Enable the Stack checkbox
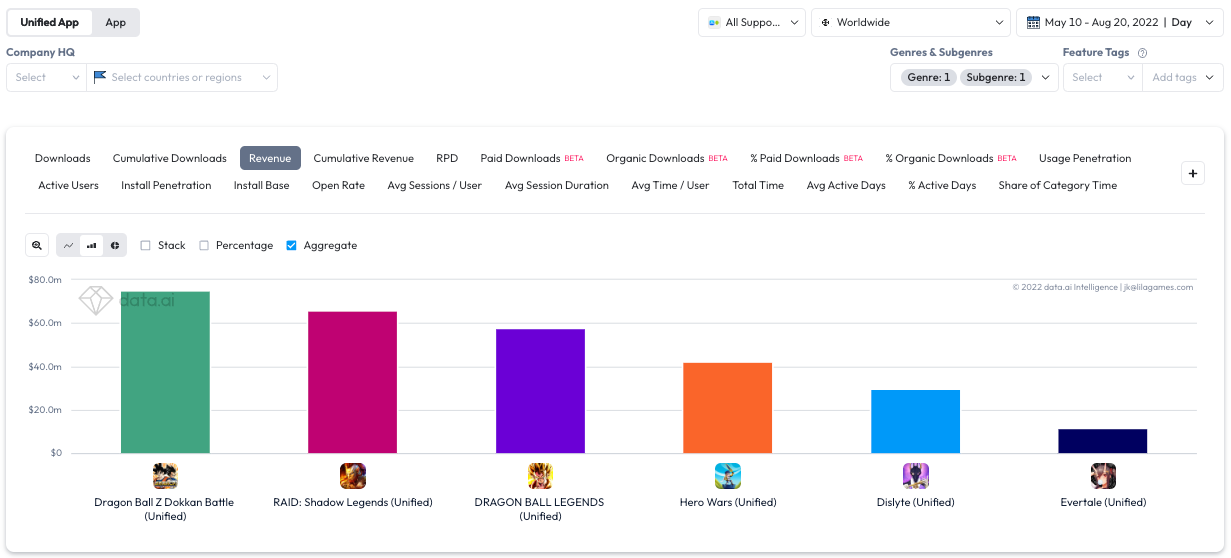 pyautogui.click(x=146, y=245)
